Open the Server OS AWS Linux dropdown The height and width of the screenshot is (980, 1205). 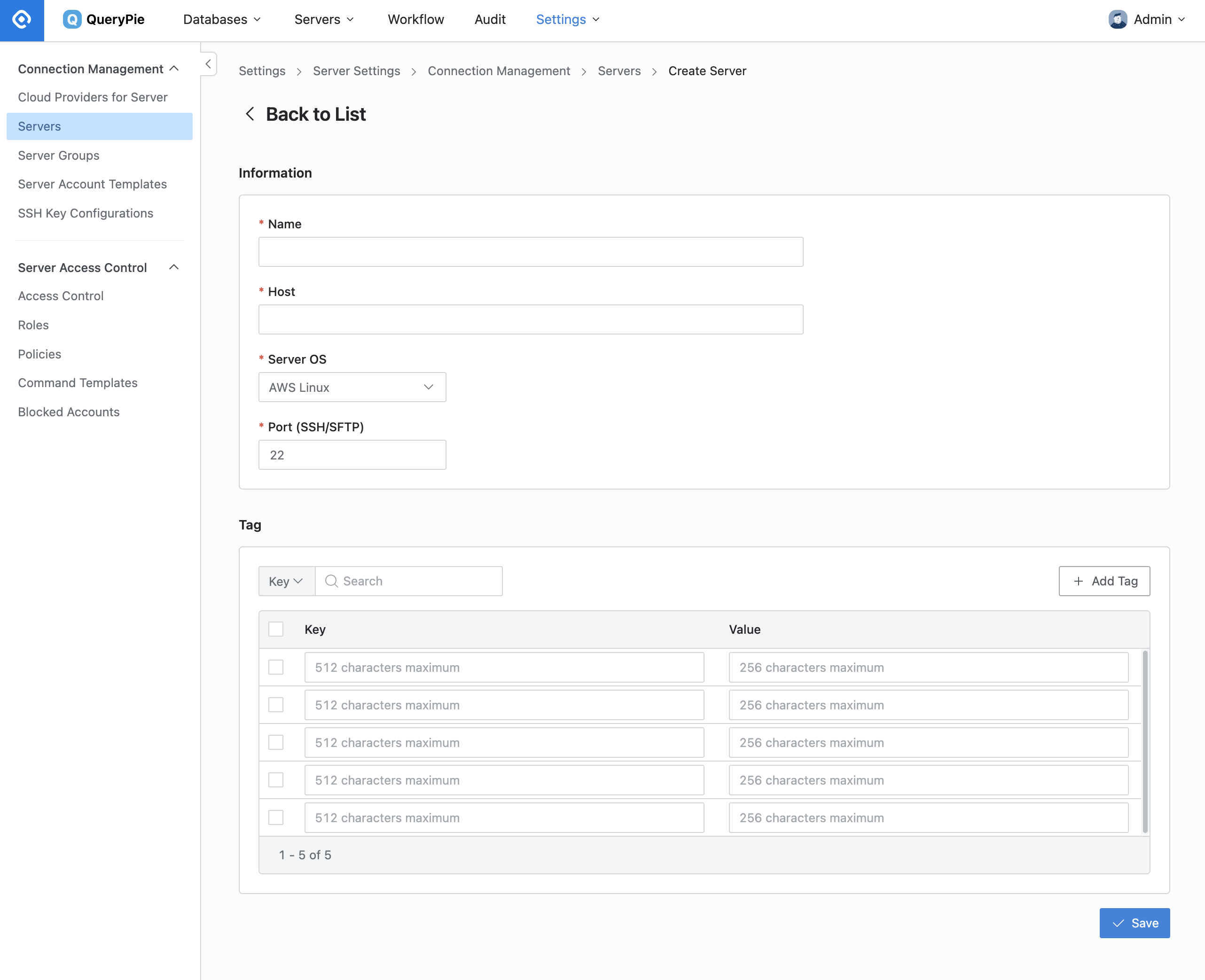352,387
